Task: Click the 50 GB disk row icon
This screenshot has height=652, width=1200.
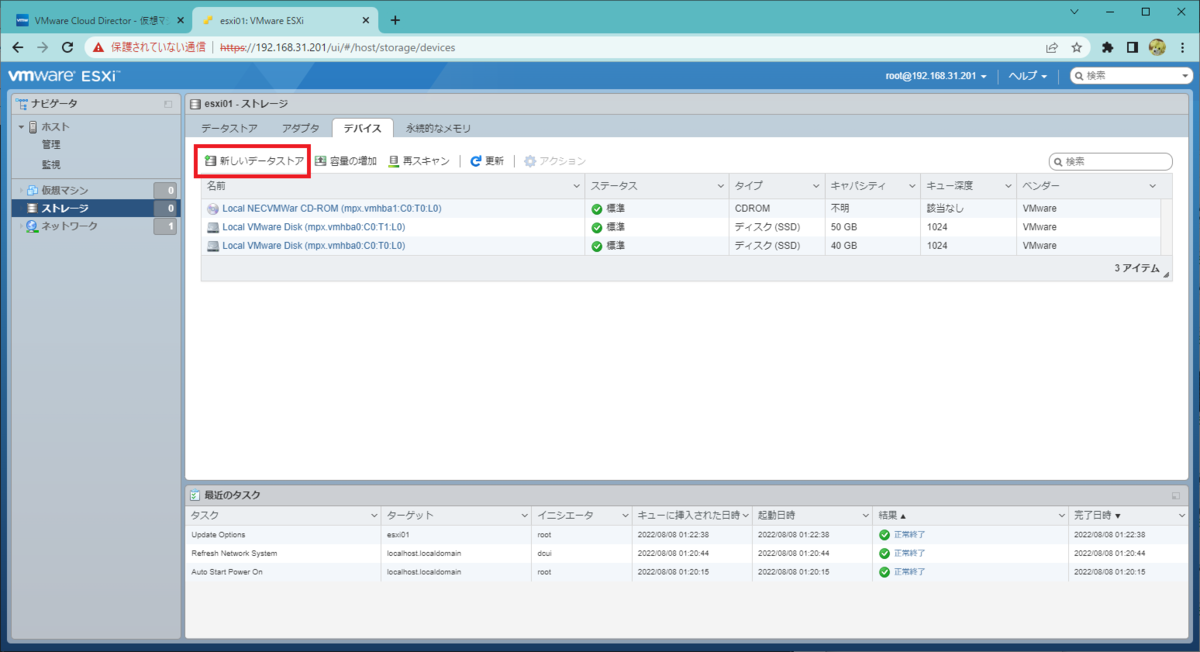Action: pos(213,227)
